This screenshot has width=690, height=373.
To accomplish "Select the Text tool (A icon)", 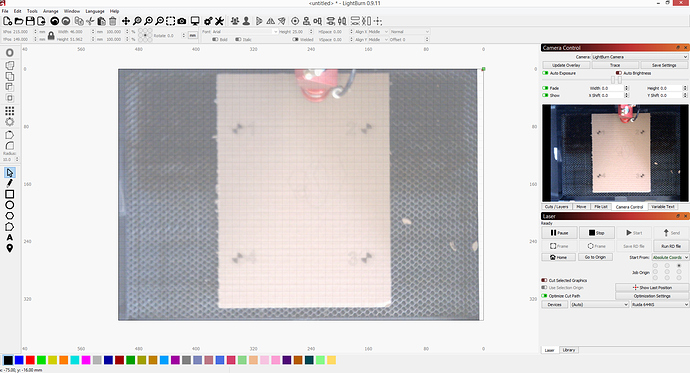I will (x=9, y=238).
